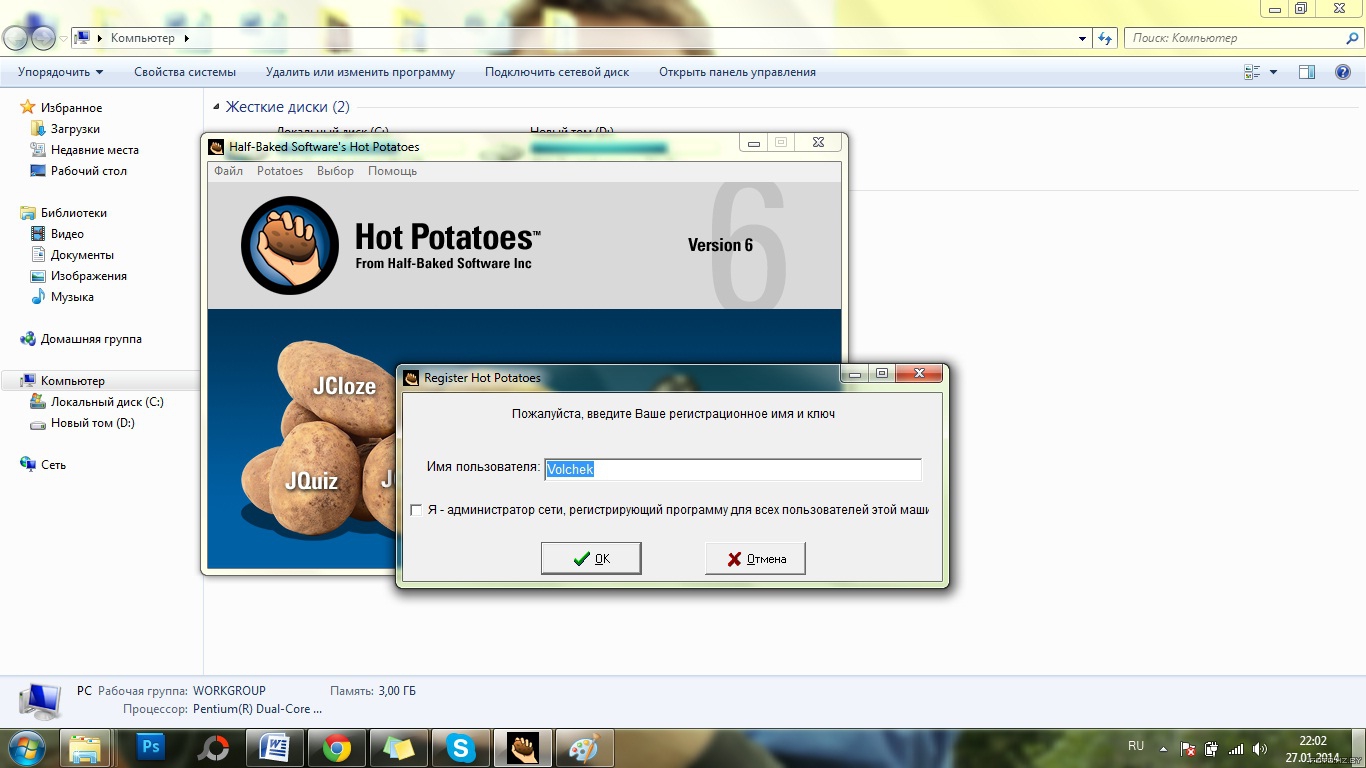Confirm registration with the OK button
The width and height of the screenshot is (1366, 768).
[x=591, y=559]
